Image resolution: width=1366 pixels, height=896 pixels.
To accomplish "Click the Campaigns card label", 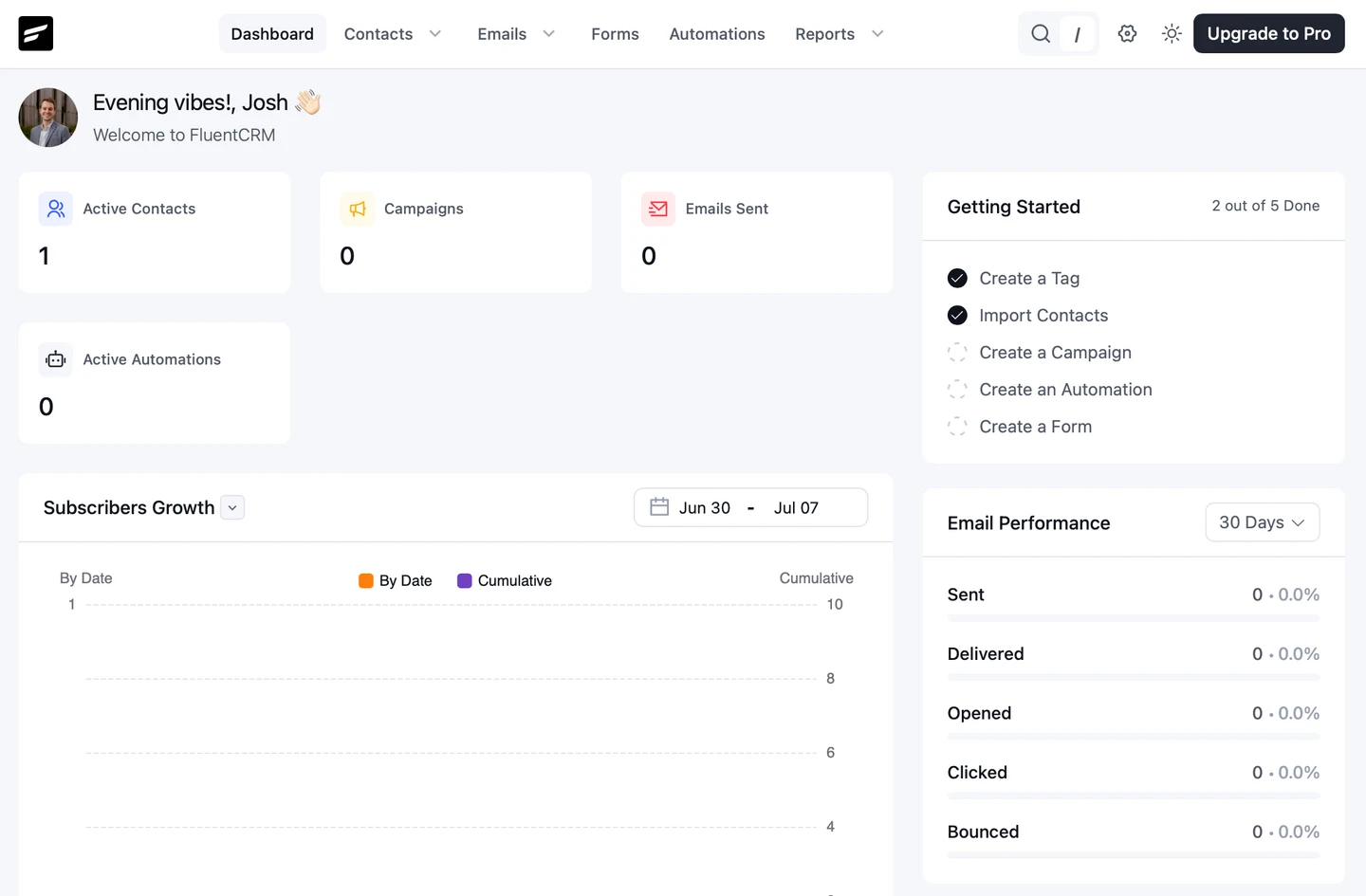I will click(x=424, y=209).
